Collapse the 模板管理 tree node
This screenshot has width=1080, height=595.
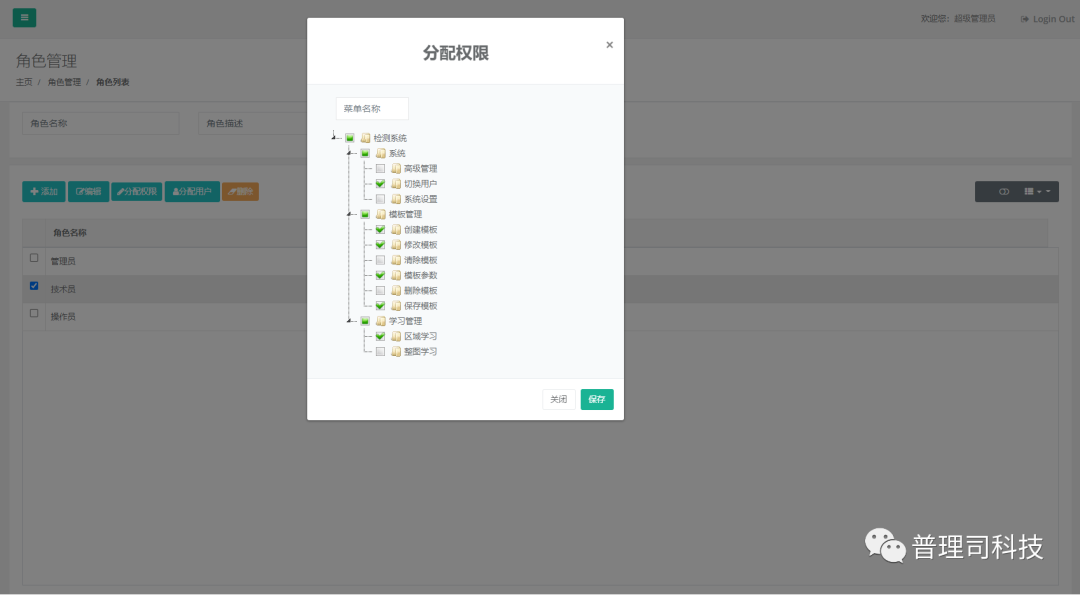click(x=348, y=213)
